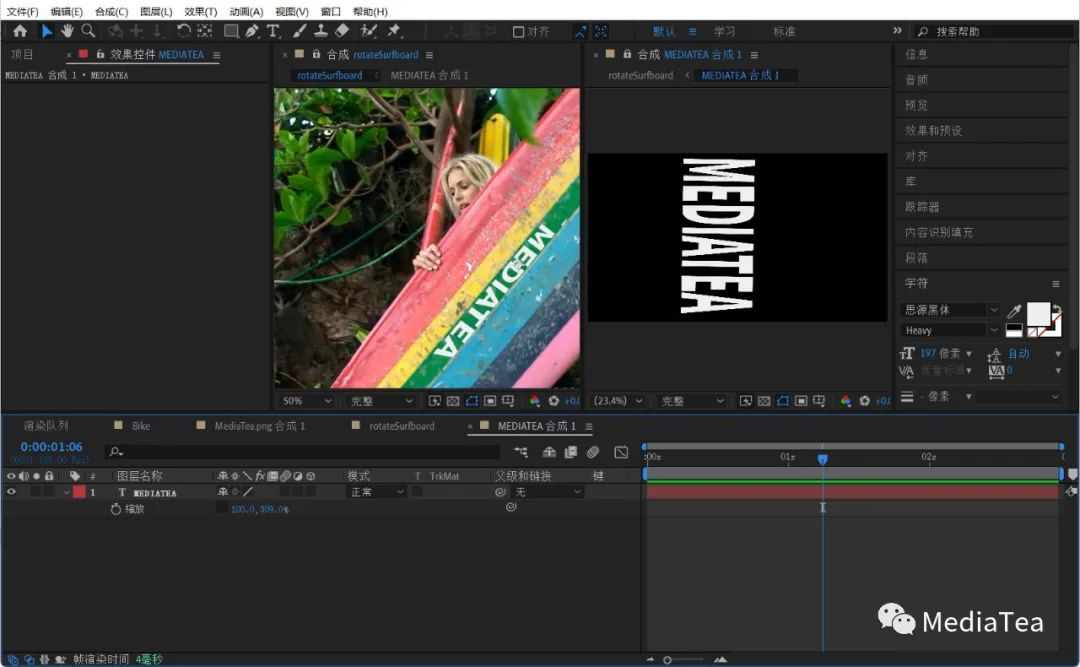Select the Pan Behind anchor point tool
Viewport: 1080px width, 667px height.
click(x=205, y=31)
